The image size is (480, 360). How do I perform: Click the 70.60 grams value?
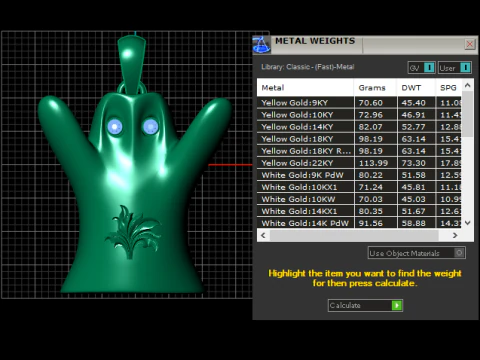tap(371, 103)
